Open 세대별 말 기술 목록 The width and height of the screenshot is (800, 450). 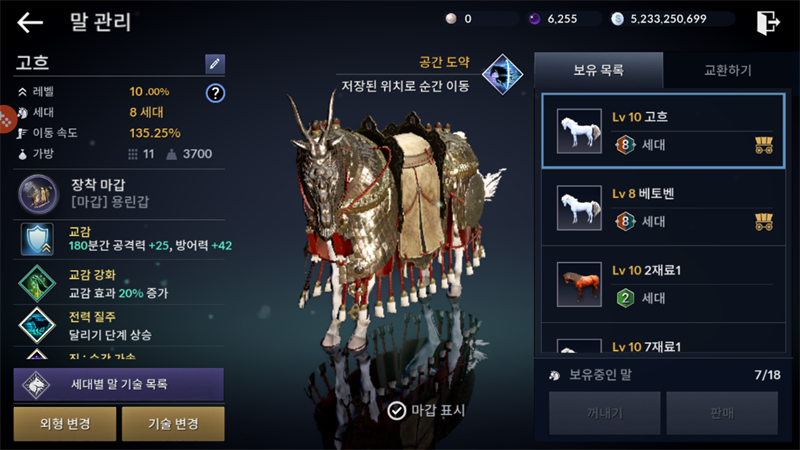pos(118,384)
